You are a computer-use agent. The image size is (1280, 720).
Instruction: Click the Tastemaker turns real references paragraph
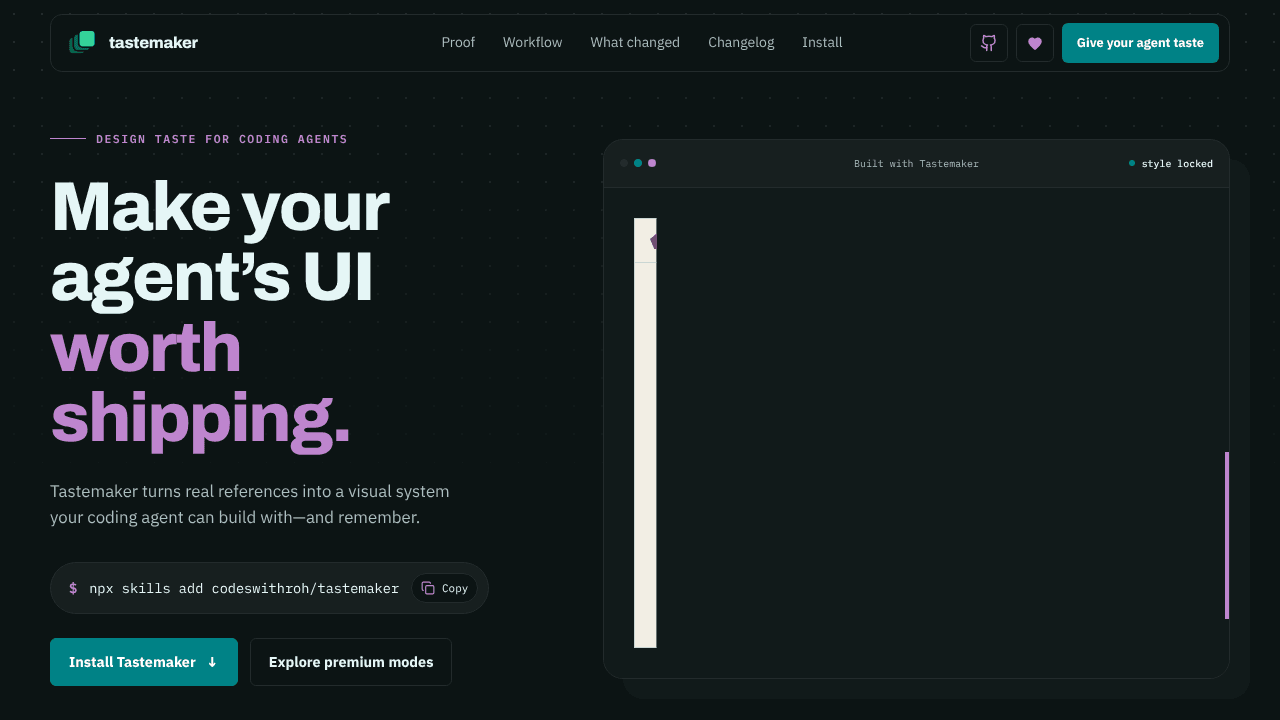click(250, 504)
